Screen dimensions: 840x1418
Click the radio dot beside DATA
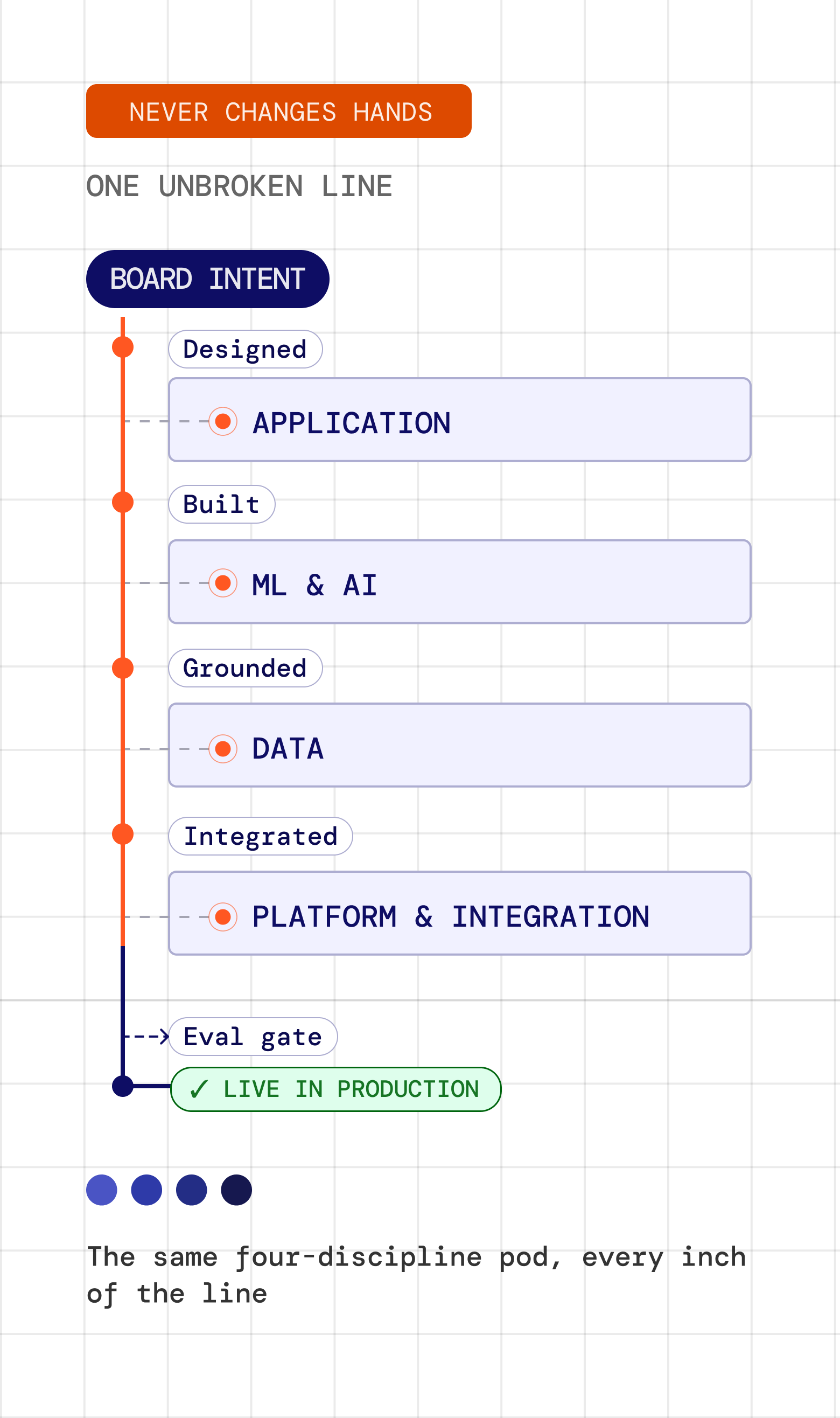click(x=223, y=749)
